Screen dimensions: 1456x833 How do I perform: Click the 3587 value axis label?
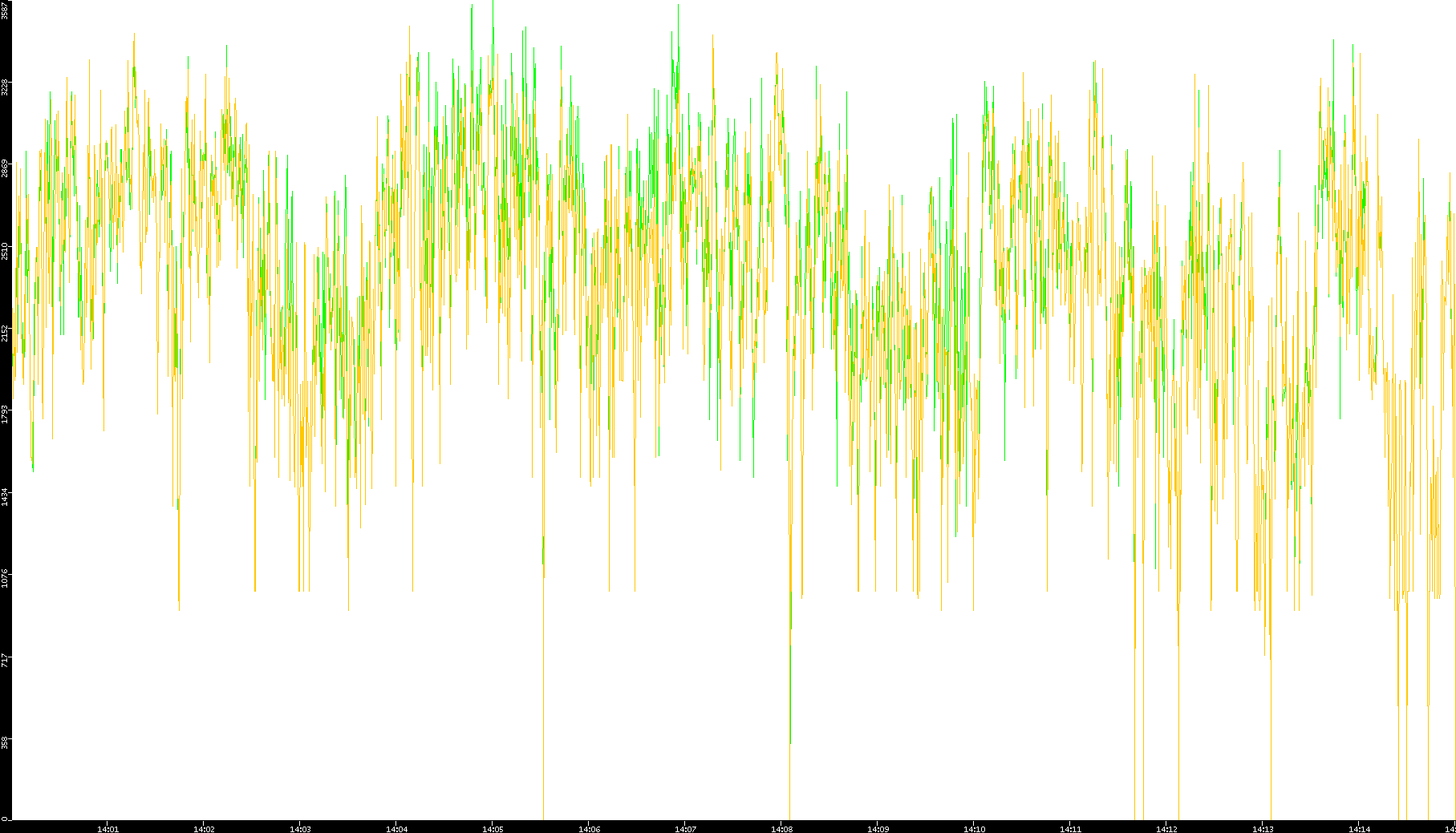click(x=5, y=10)
